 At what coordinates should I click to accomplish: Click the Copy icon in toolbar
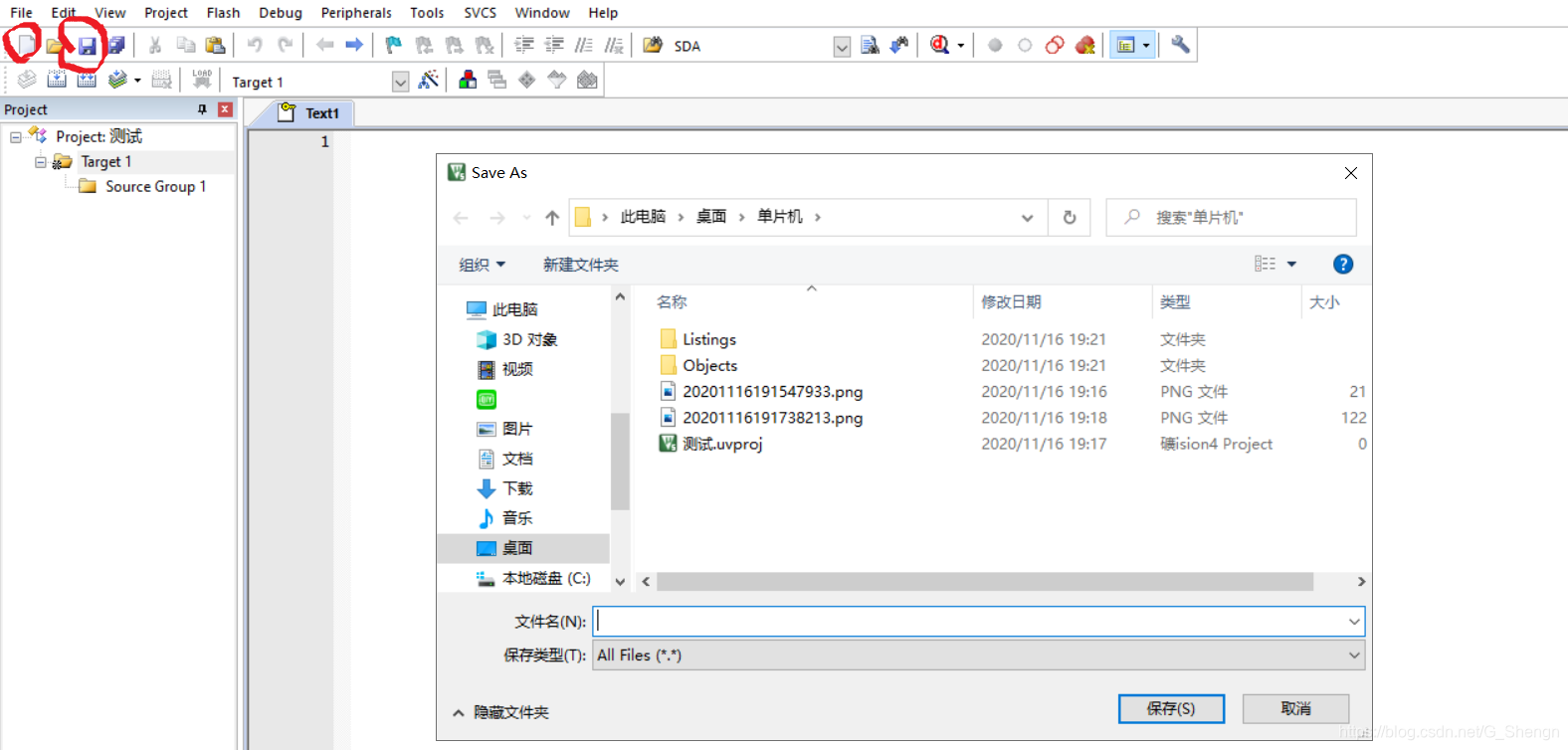click(x=185, y=46)
